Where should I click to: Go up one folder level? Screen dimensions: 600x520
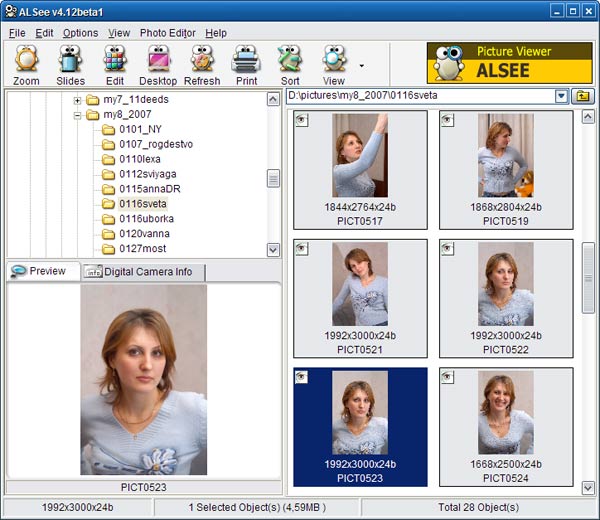coord(583,96)
